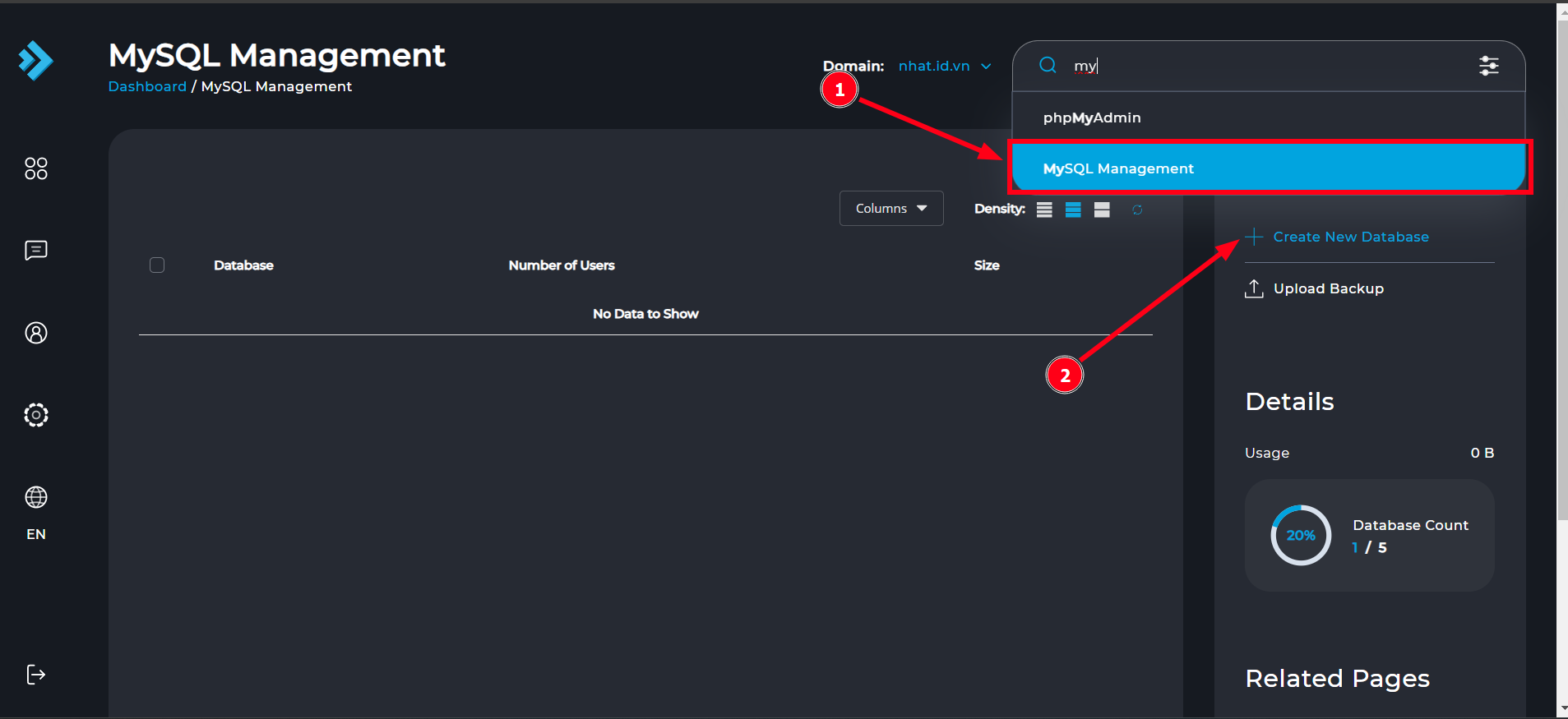Select medium density icon
This screenshot has height=719, width=1568.
click(x=1073, y=210)
